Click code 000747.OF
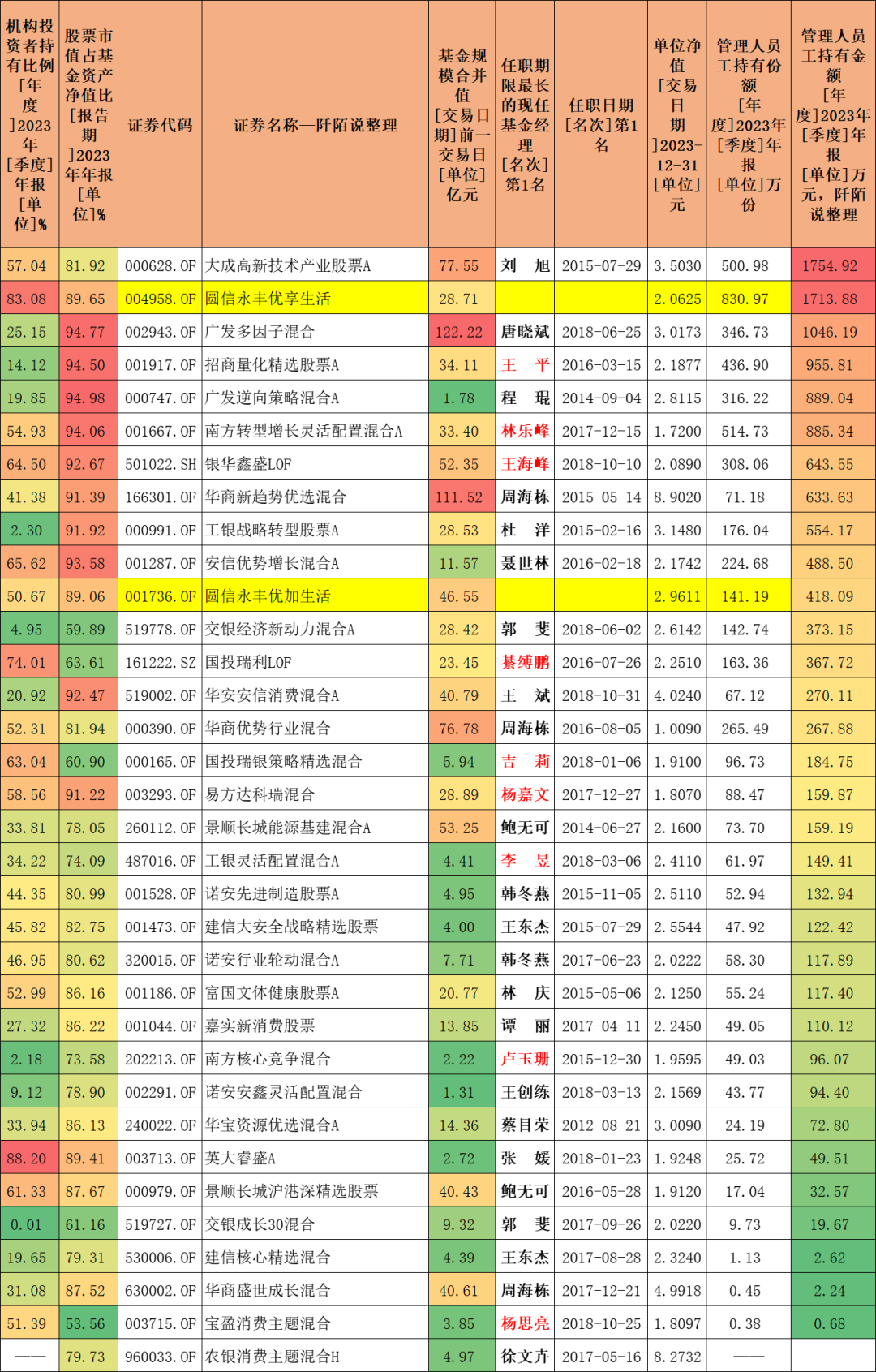The width and height of the screenshot is (876, 1372). pyautogui.click(x=161, y=398)
